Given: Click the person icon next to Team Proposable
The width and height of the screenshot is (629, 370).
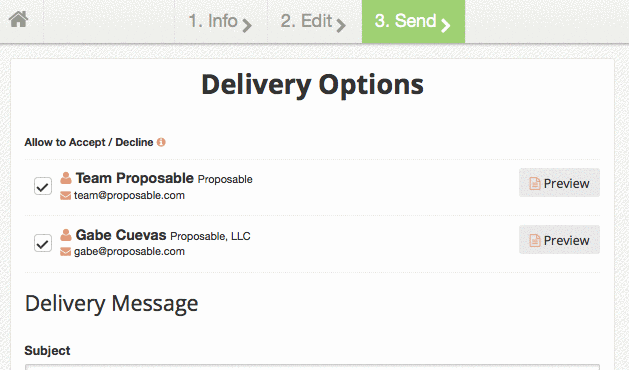Looking at the screenshot, I should tap(66, 178).
